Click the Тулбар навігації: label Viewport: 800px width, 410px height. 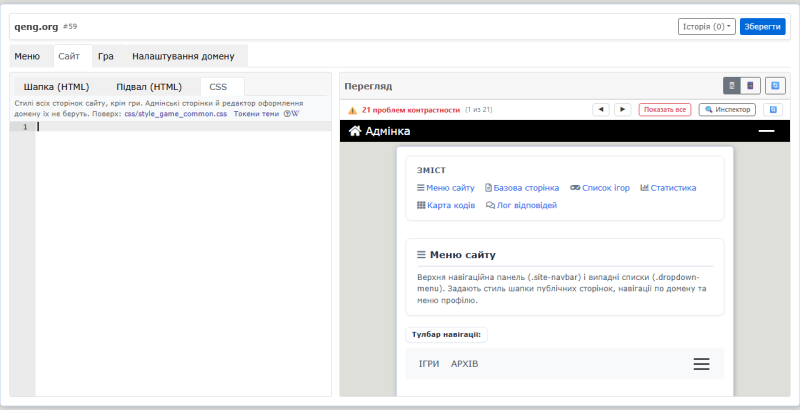click(x=446, y=335)
